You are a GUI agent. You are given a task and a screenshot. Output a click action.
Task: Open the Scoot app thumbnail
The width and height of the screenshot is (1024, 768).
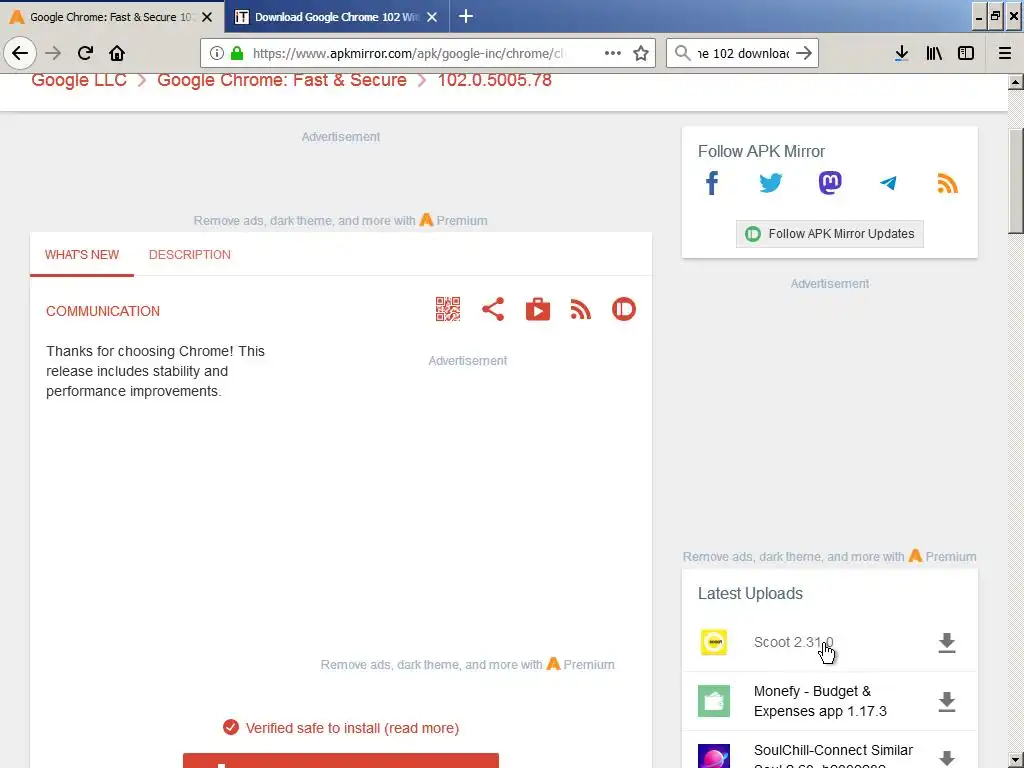coord(714,643)
